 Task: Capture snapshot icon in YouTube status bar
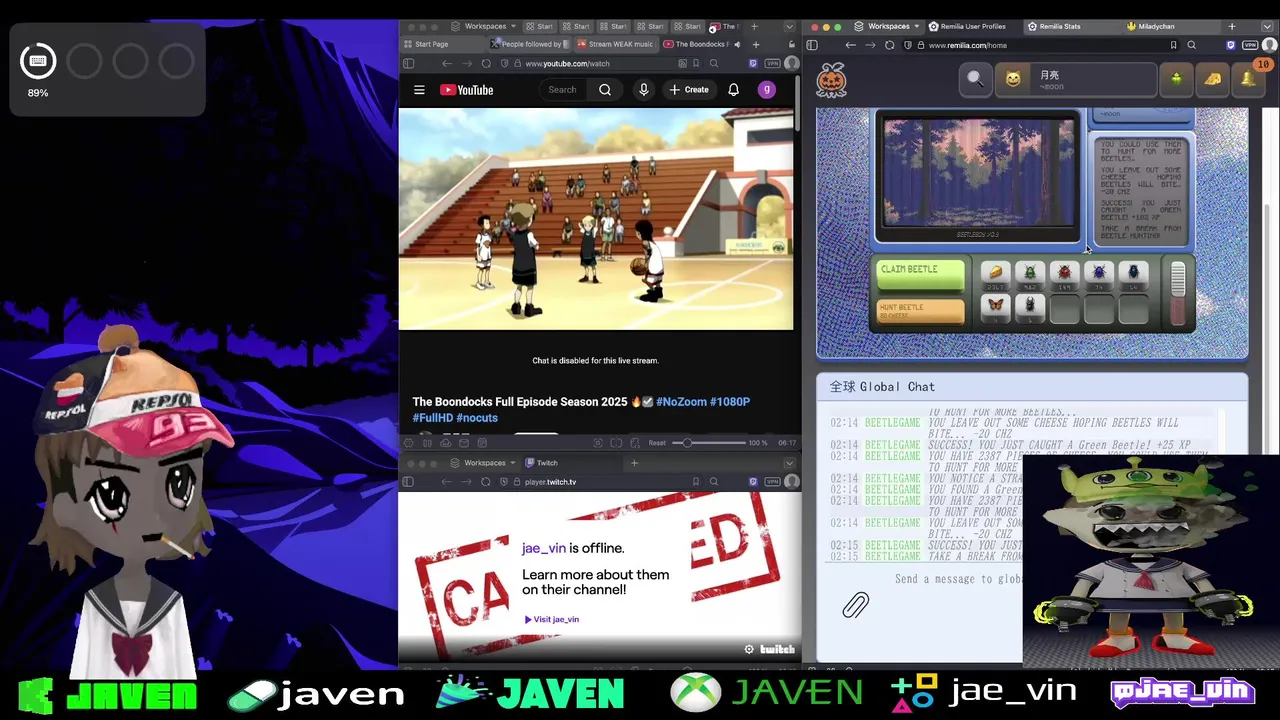coord(598,442)
